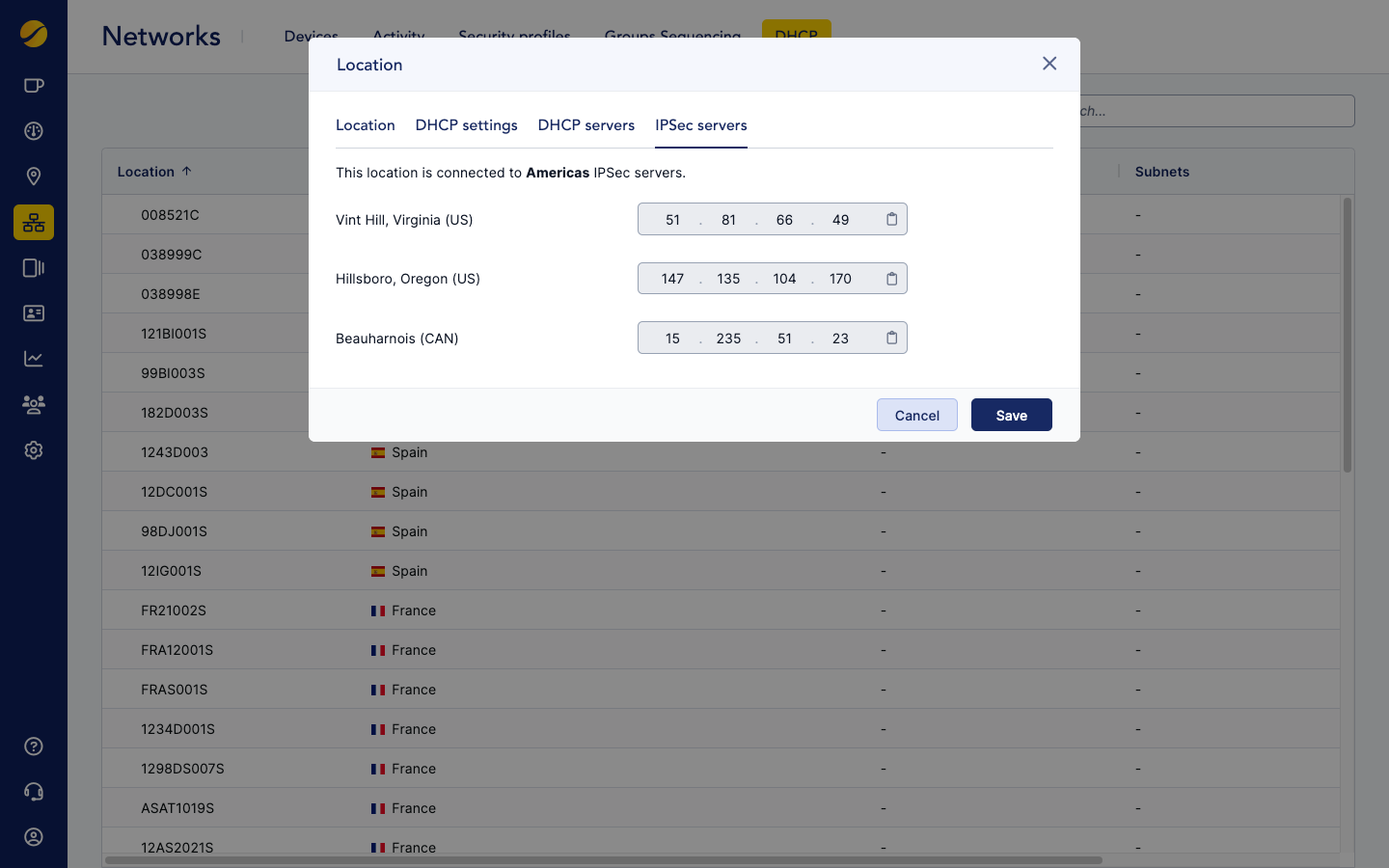Open the user account profile icon

point(34,837)
